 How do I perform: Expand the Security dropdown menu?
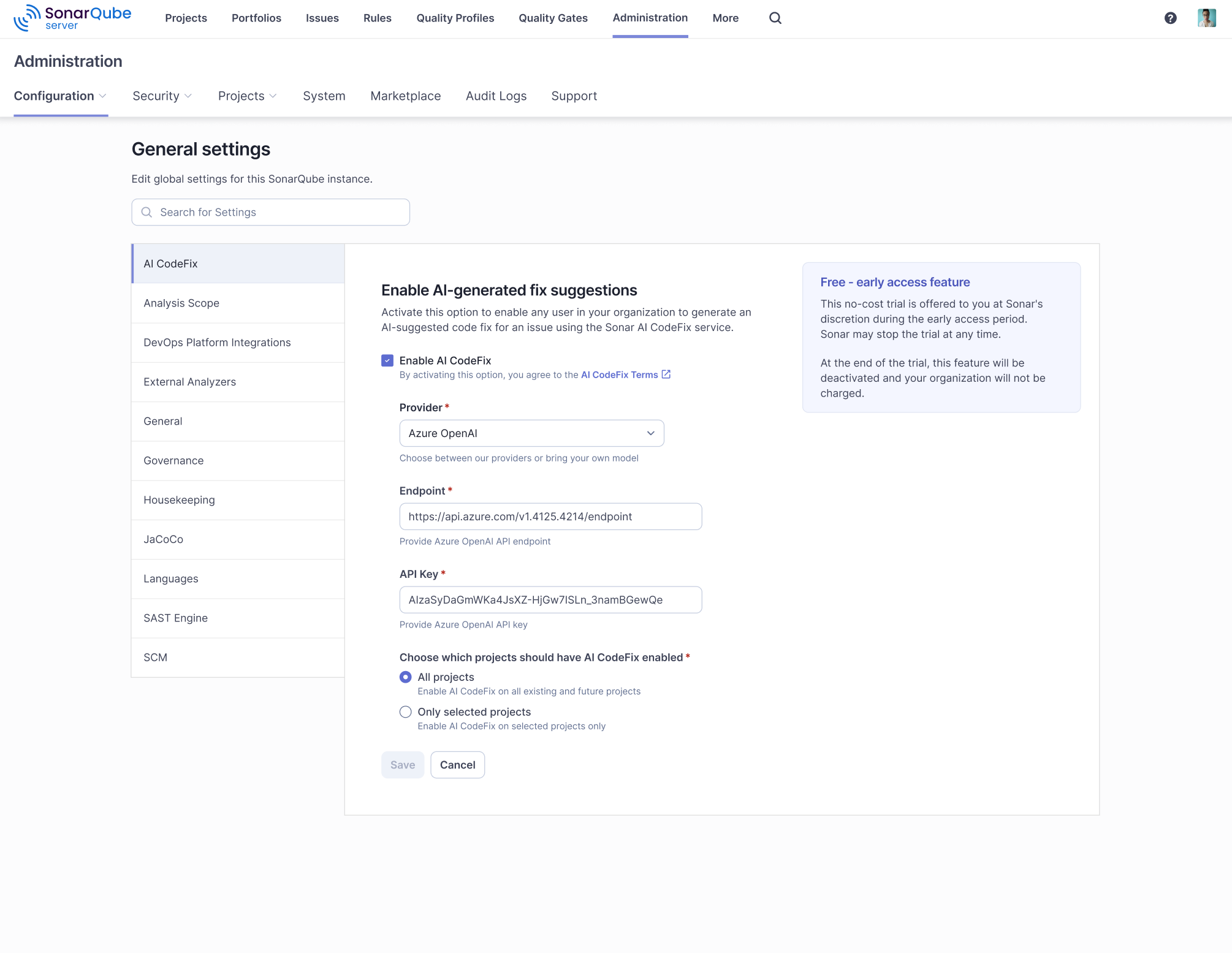pyautogui.click(x=162, y=96)
